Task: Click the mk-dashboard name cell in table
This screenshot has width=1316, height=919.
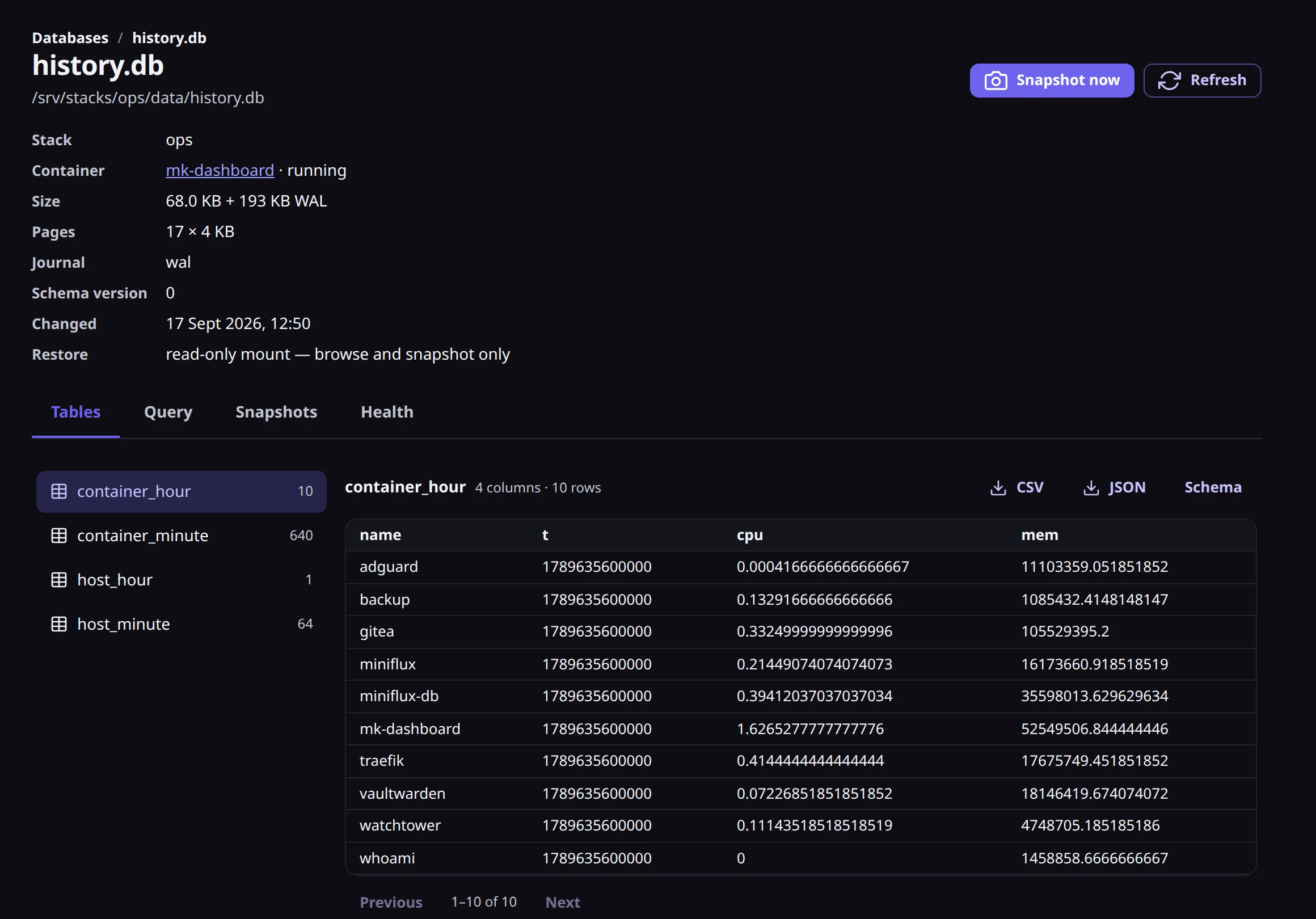Action: click(410, 728)
